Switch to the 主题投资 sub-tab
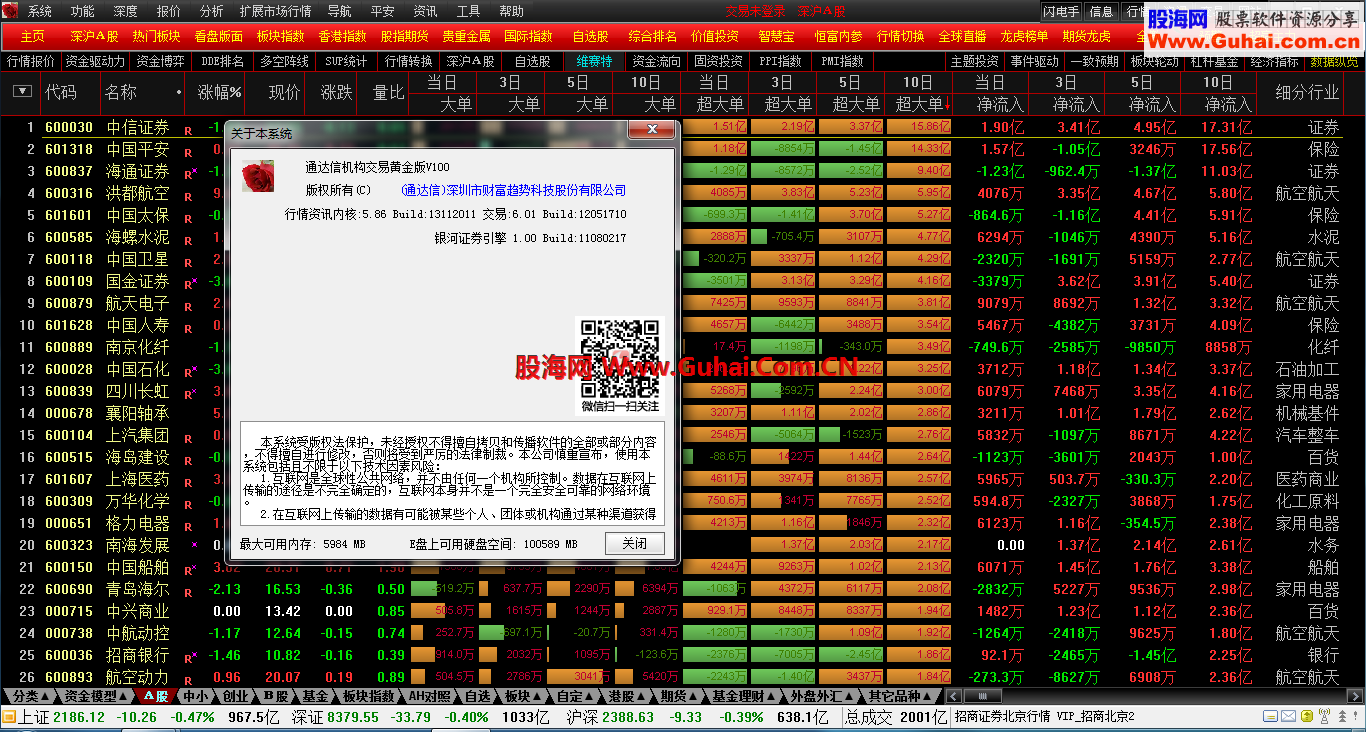 (x=974, y=61)
